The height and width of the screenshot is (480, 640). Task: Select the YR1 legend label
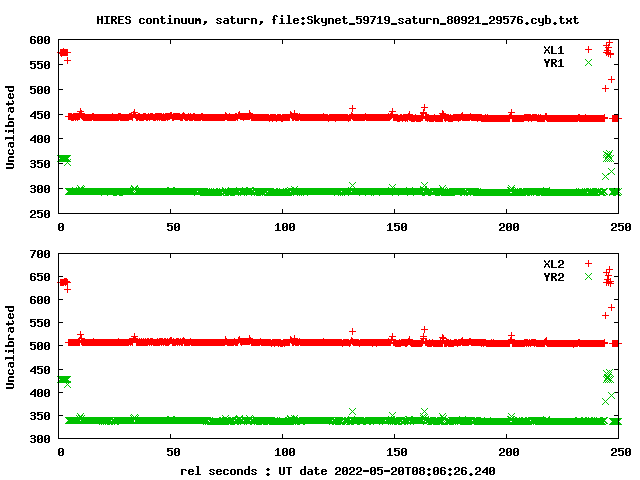pyautogui.click(x=553, y=63)
